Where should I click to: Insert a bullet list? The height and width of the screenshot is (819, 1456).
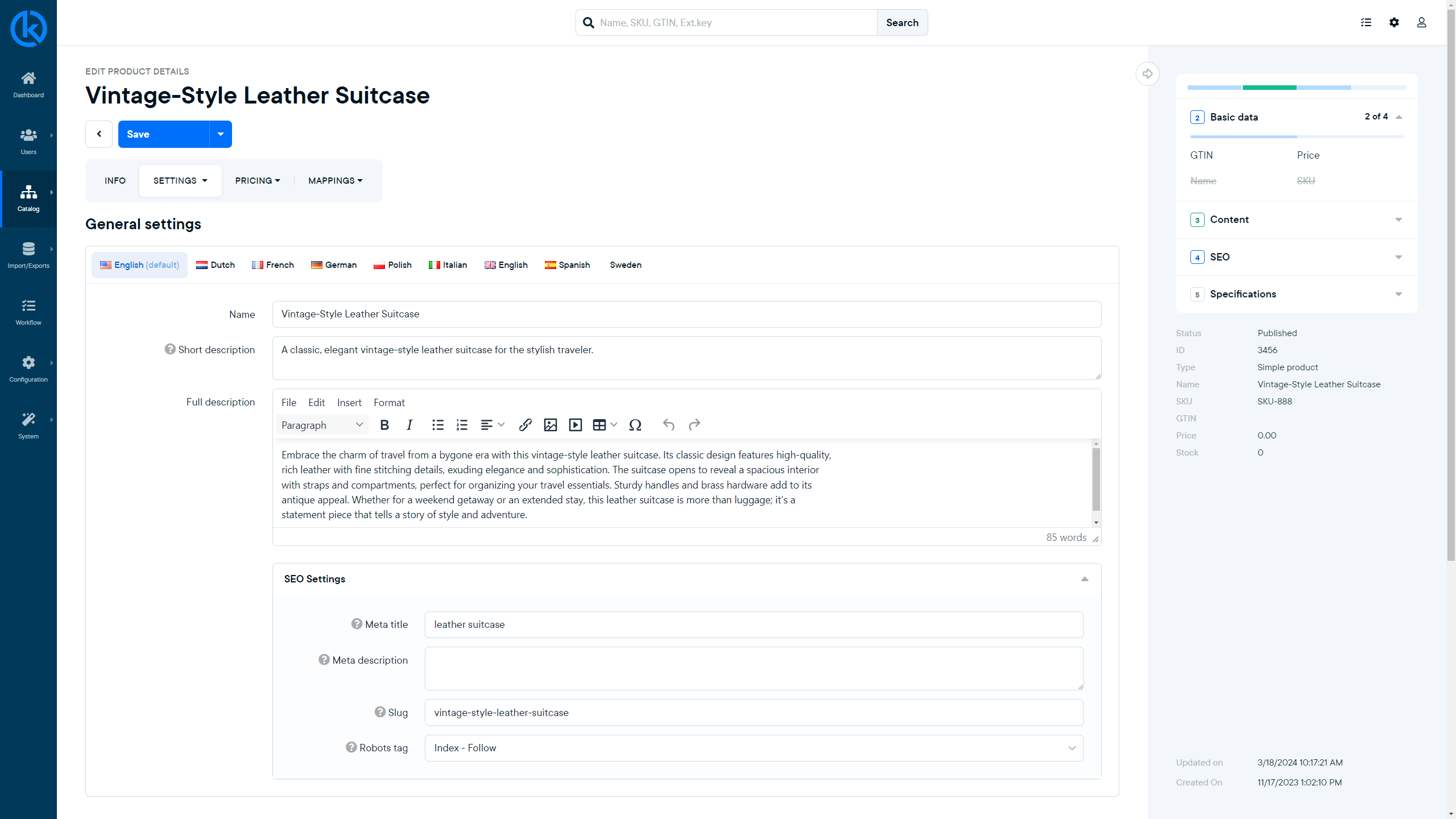pyautogui.click(x=437, y=425)
